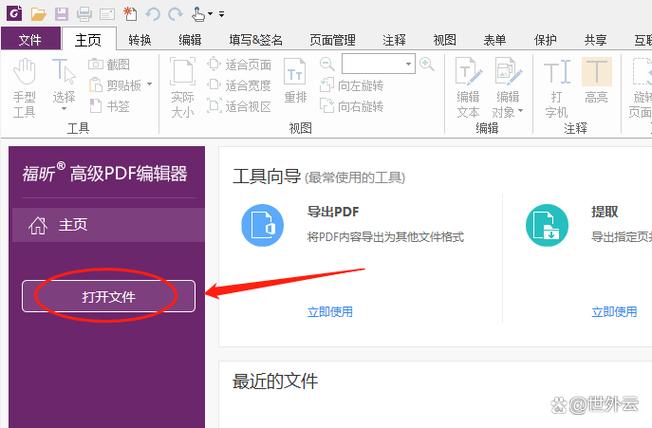Select 主页 in the purple sidebar
Image resolution: width=652 pixels, height=428 pixels.
109,225
